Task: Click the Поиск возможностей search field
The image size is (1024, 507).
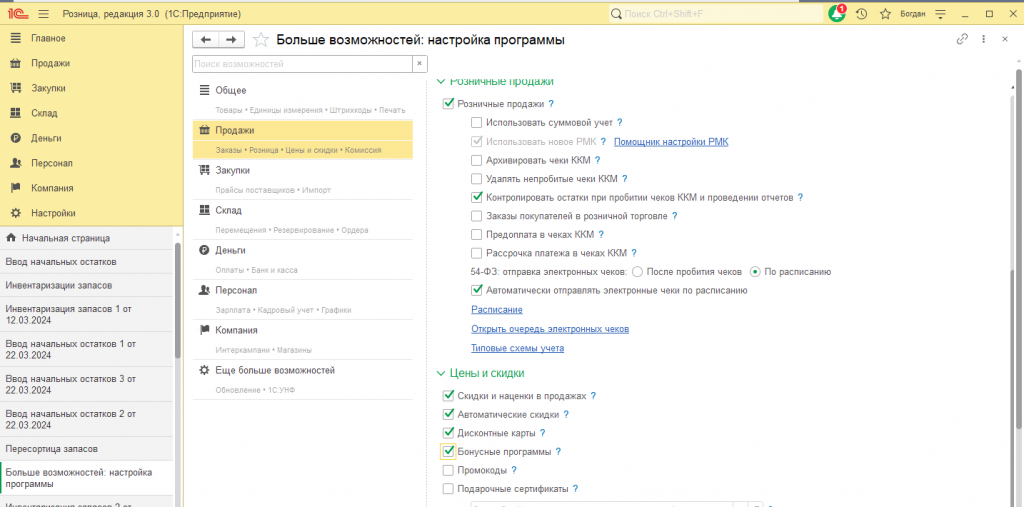Action: point(302,64)
